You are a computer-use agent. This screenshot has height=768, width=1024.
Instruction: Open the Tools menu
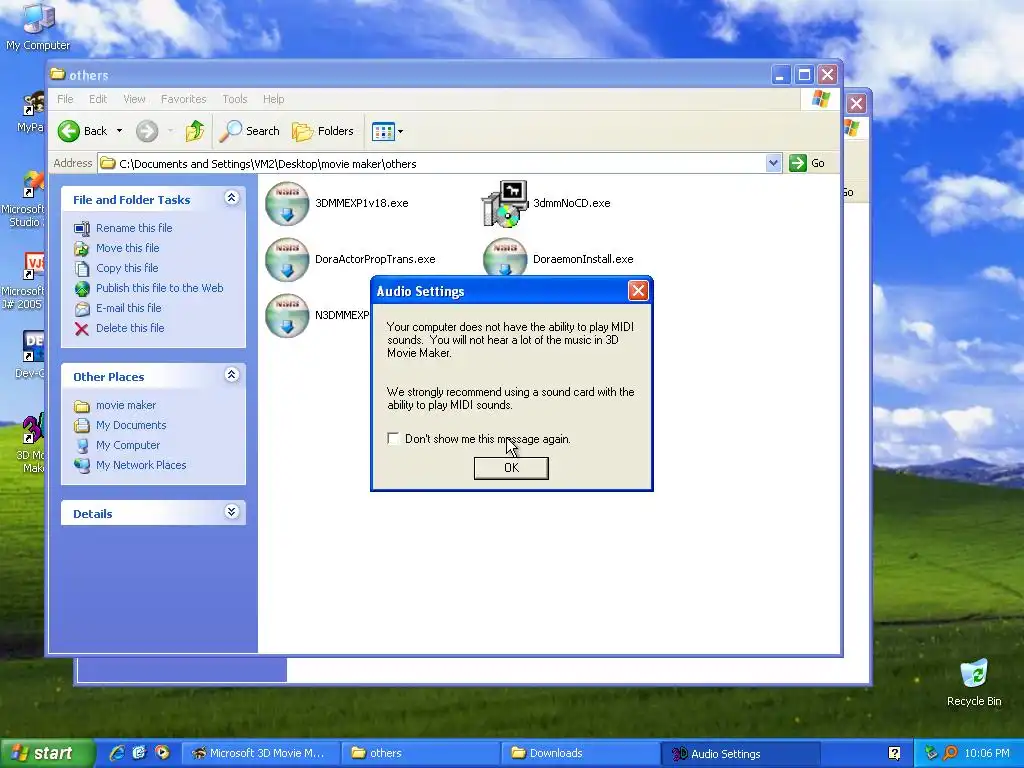point(234,99)
